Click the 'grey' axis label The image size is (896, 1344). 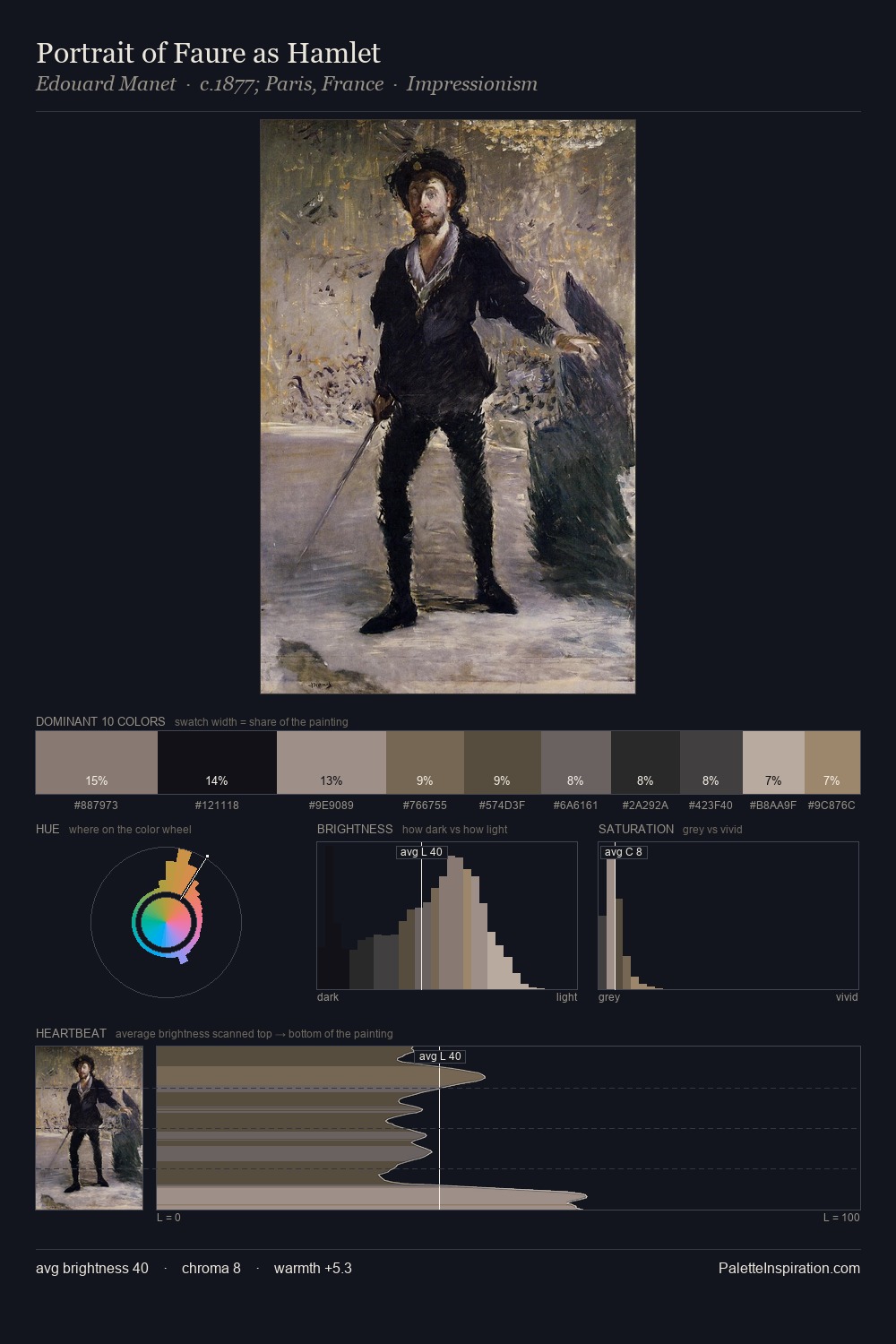(x=609, y=997)
